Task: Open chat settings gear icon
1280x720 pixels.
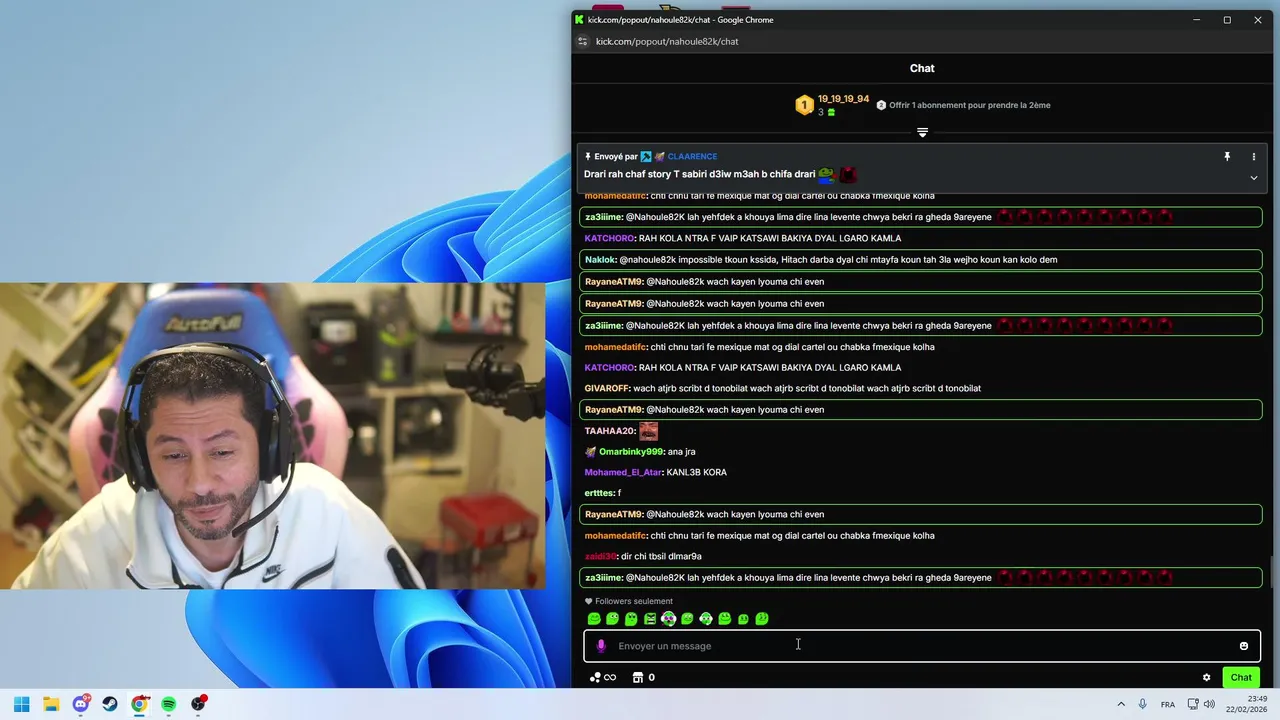Action: click(x=1207, y=677)
